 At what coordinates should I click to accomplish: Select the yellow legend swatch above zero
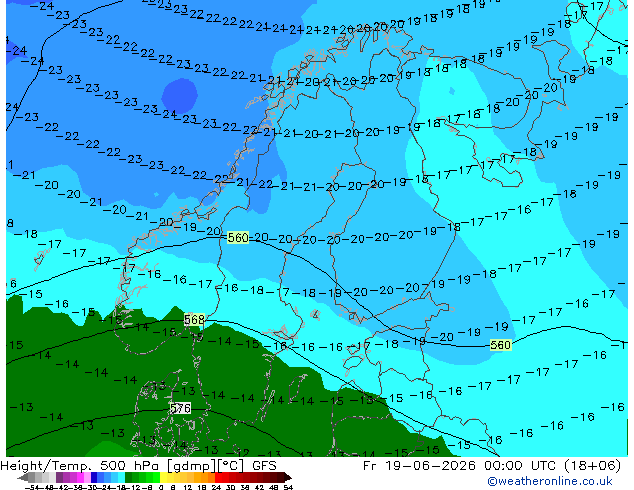coord(163,477)
